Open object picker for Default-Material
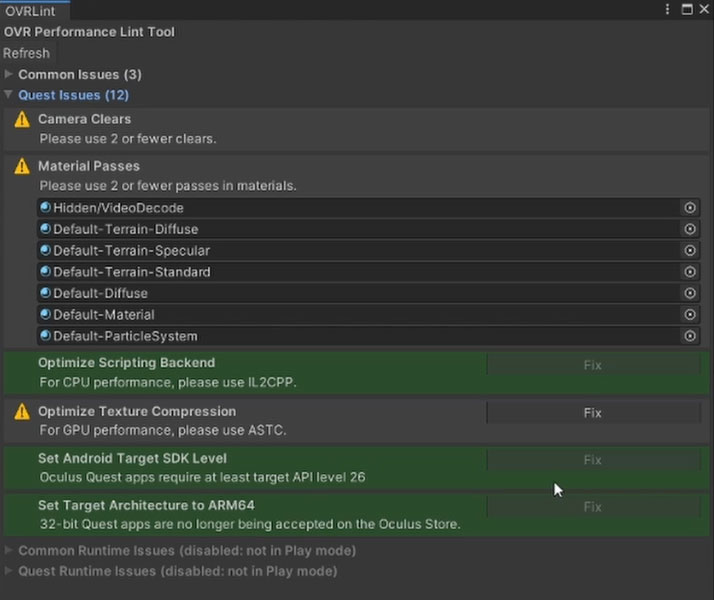714x600 pixels. pos(690,315)
